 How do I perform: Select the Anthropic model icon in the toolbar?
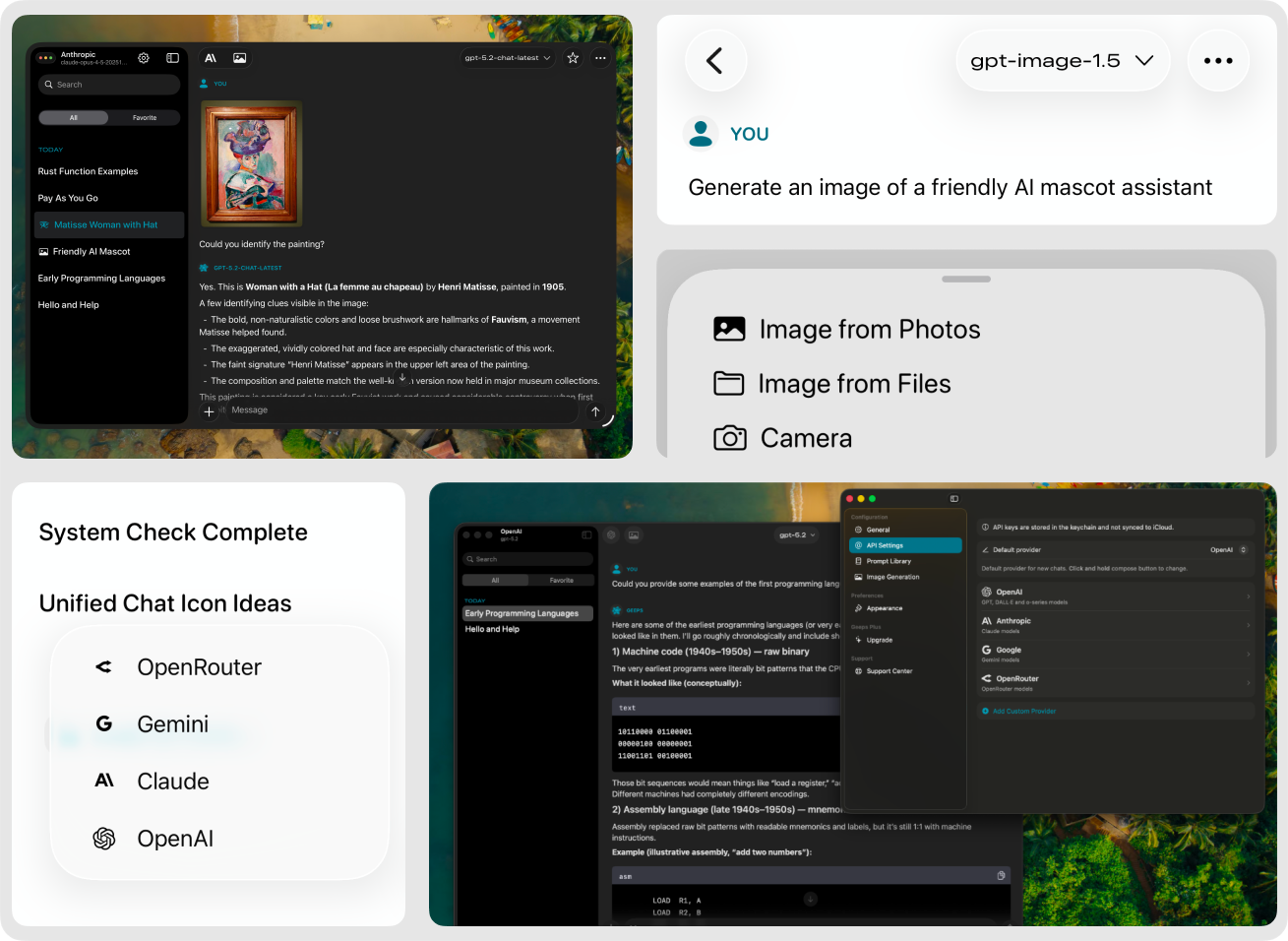tap(210, 57)
